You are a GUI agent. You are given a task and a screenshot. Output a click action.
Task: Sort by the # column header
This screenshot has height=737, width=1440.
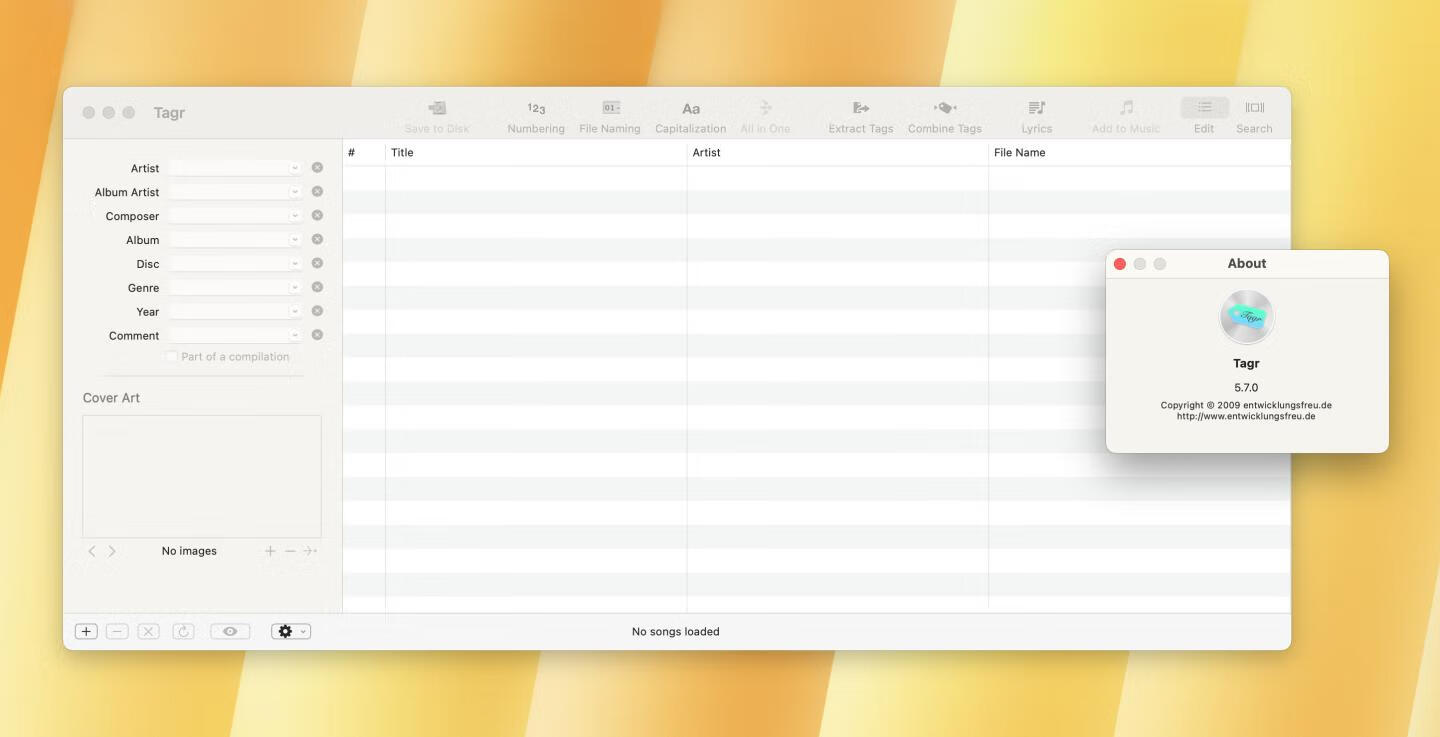[364, 153]
